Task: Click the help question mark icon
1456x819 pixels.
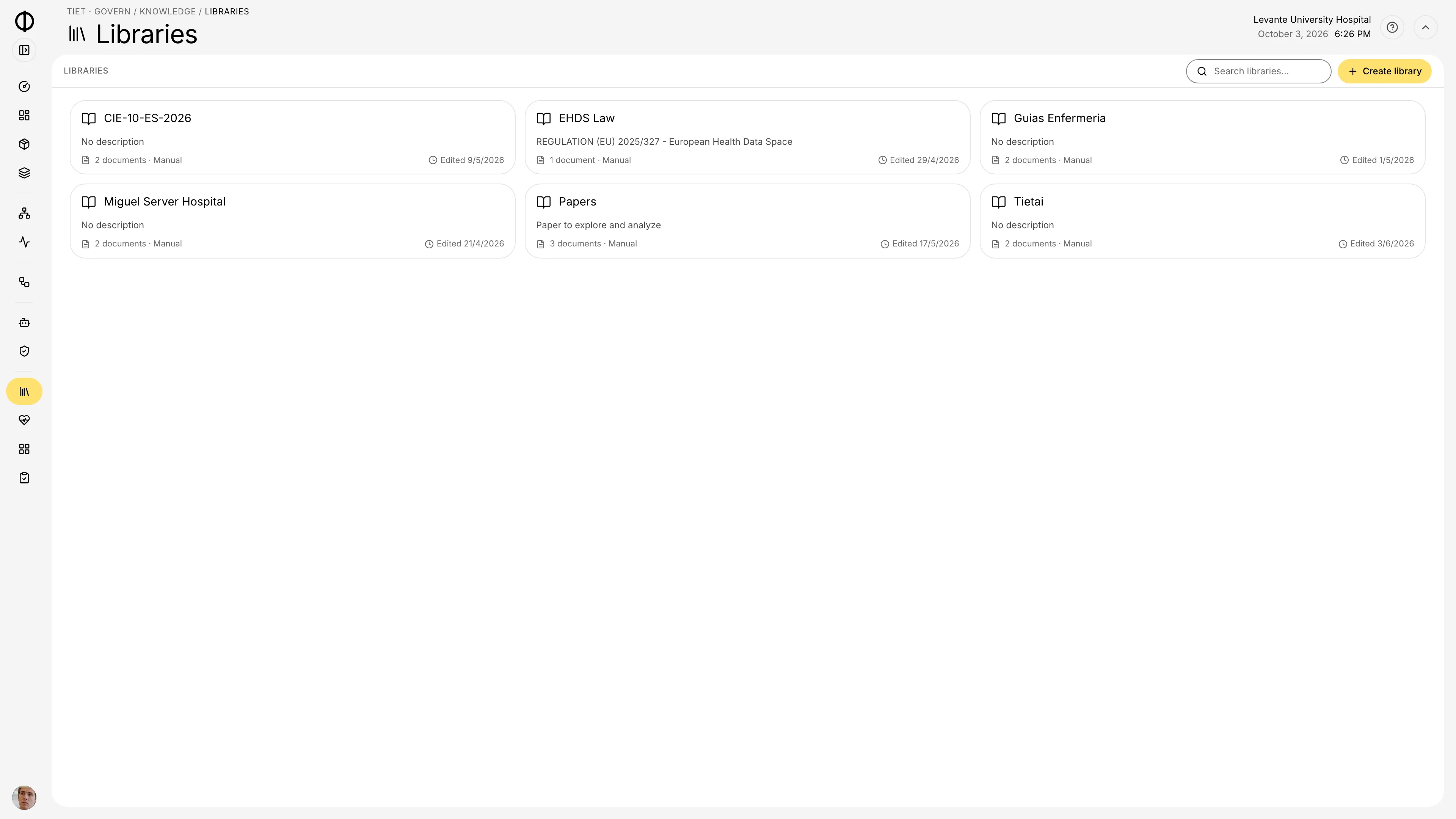Action: click(1392, 27)
